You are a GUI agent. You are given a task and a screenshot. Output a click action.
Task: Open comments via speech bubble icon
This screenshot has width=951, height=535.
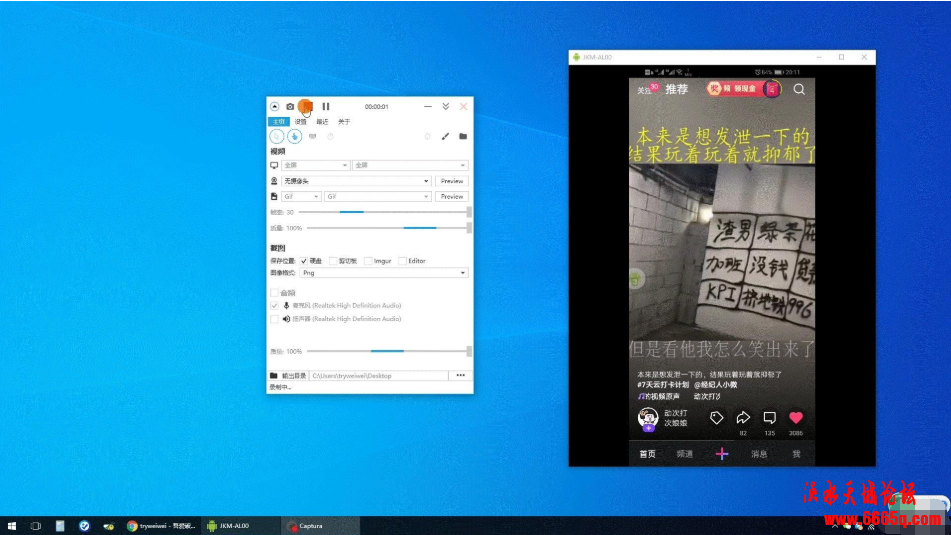coord(770,417)
